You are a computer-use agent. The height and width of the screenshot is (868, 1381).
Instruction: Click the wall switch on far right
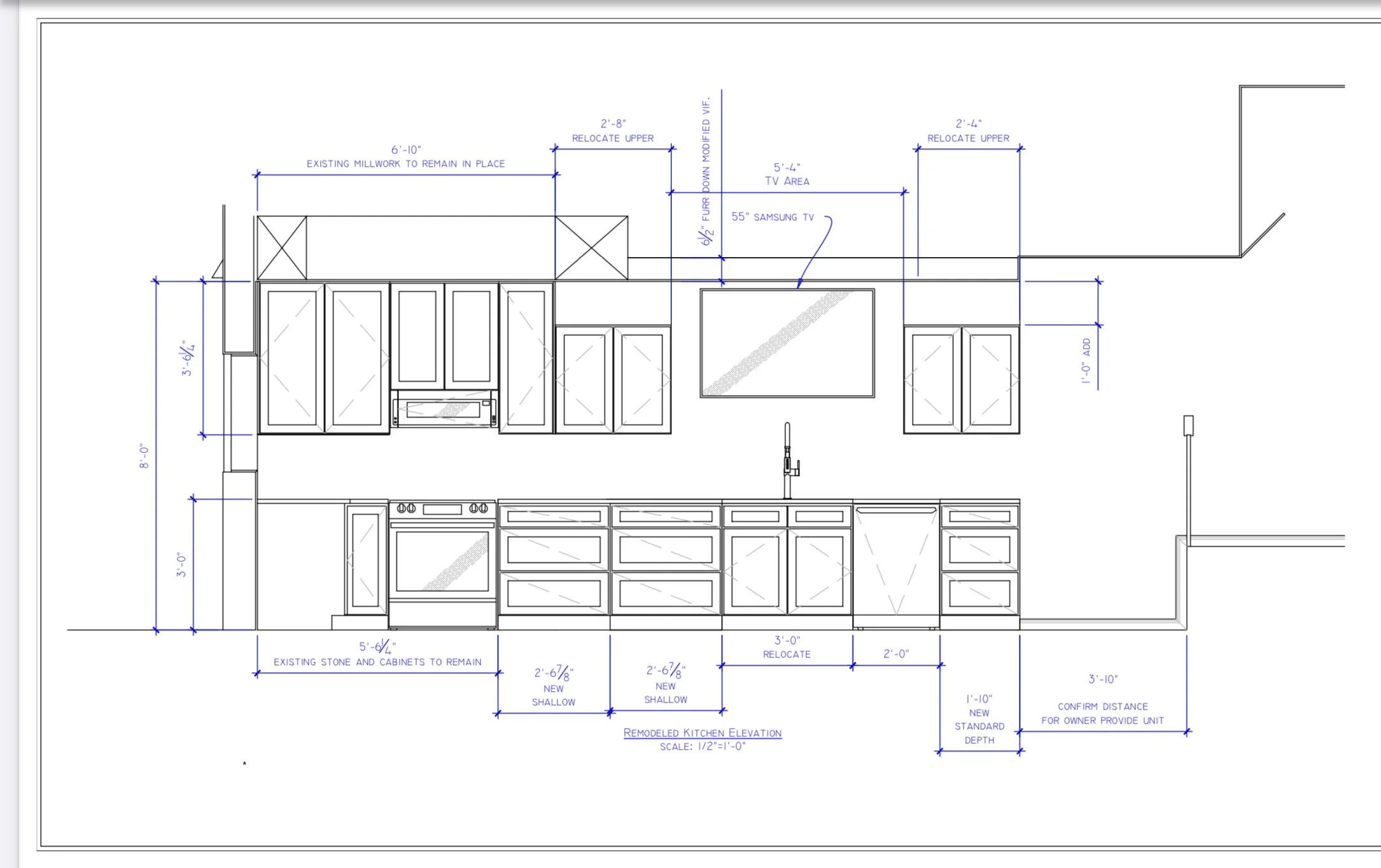[1188, 425]
